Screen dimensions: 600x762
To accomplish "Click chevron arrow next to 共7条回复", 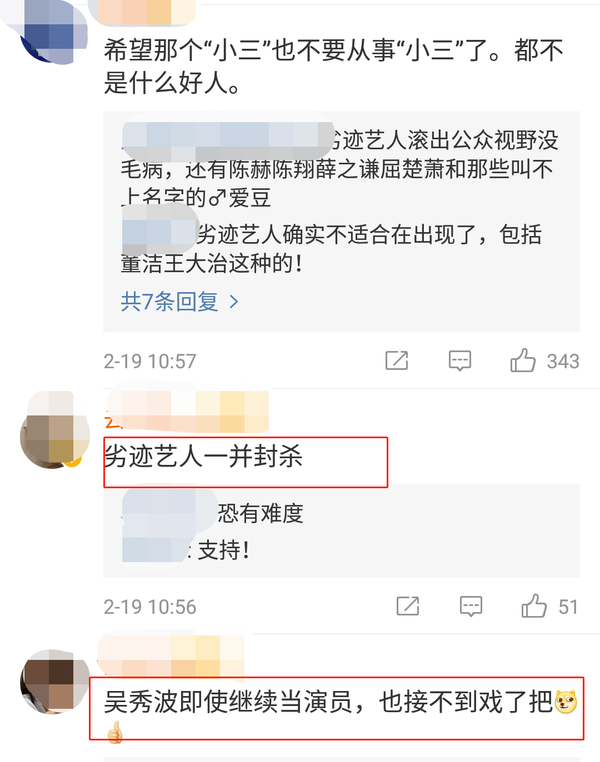I will (234, 302).
